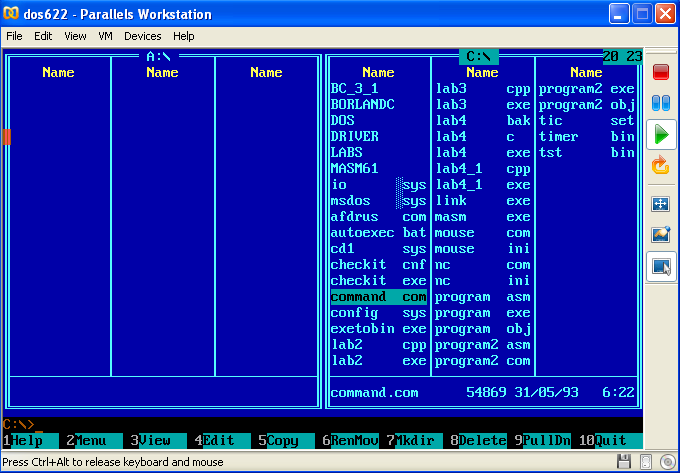
Task: Select the tic set file
Action: 587,121
